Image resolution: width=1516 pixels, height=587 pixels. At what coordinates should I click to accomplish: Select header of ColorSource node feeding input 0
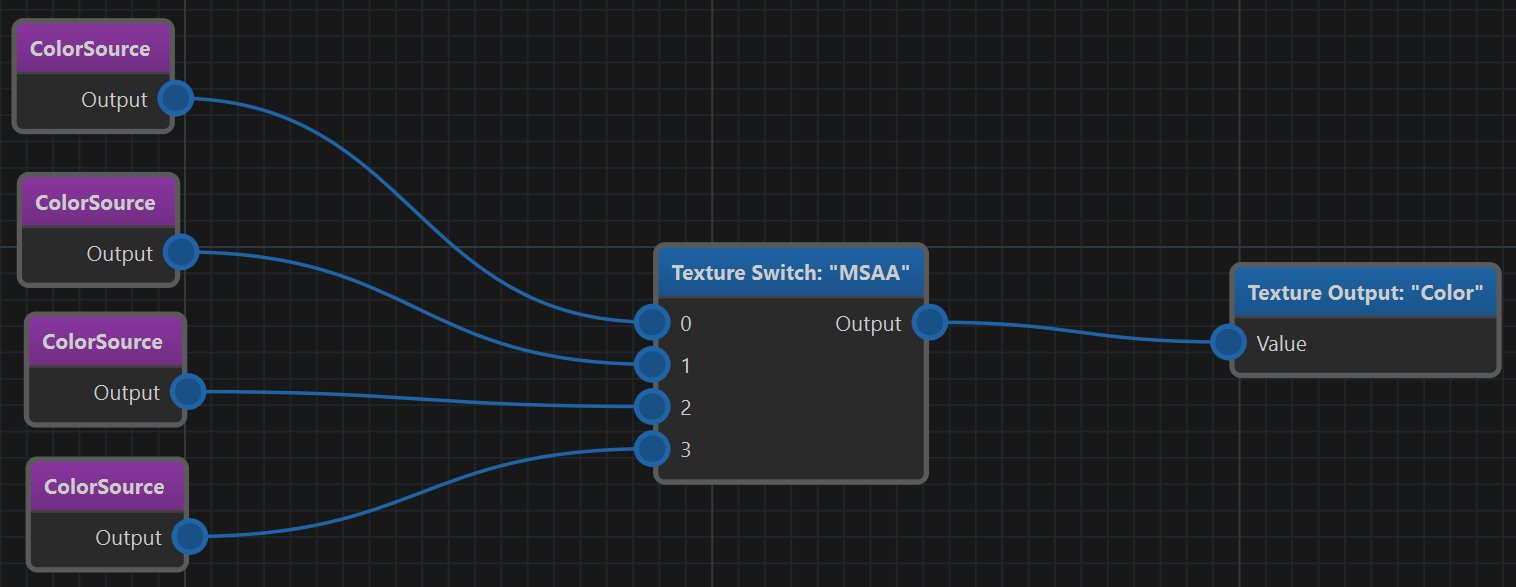tap(93, 49)
